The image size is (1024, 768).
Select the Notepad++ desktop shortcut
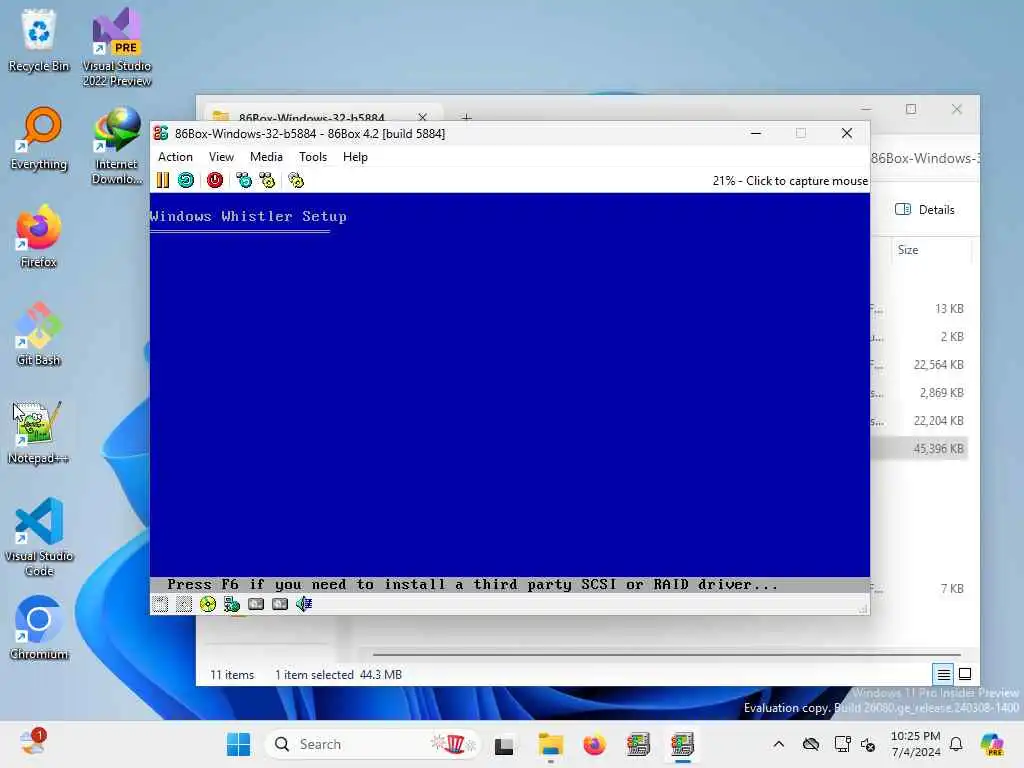tap(39, 432)
